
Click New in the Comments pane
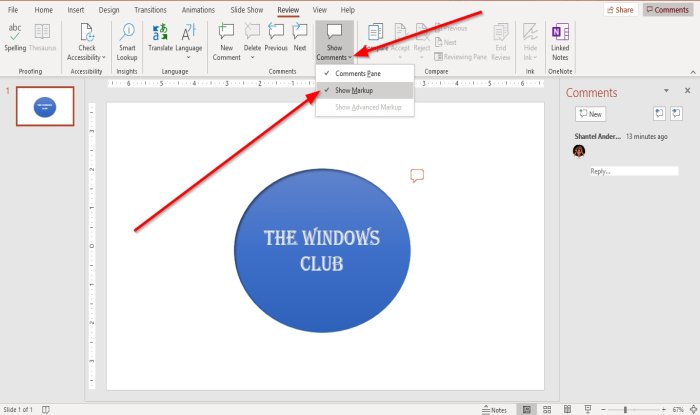590,114
